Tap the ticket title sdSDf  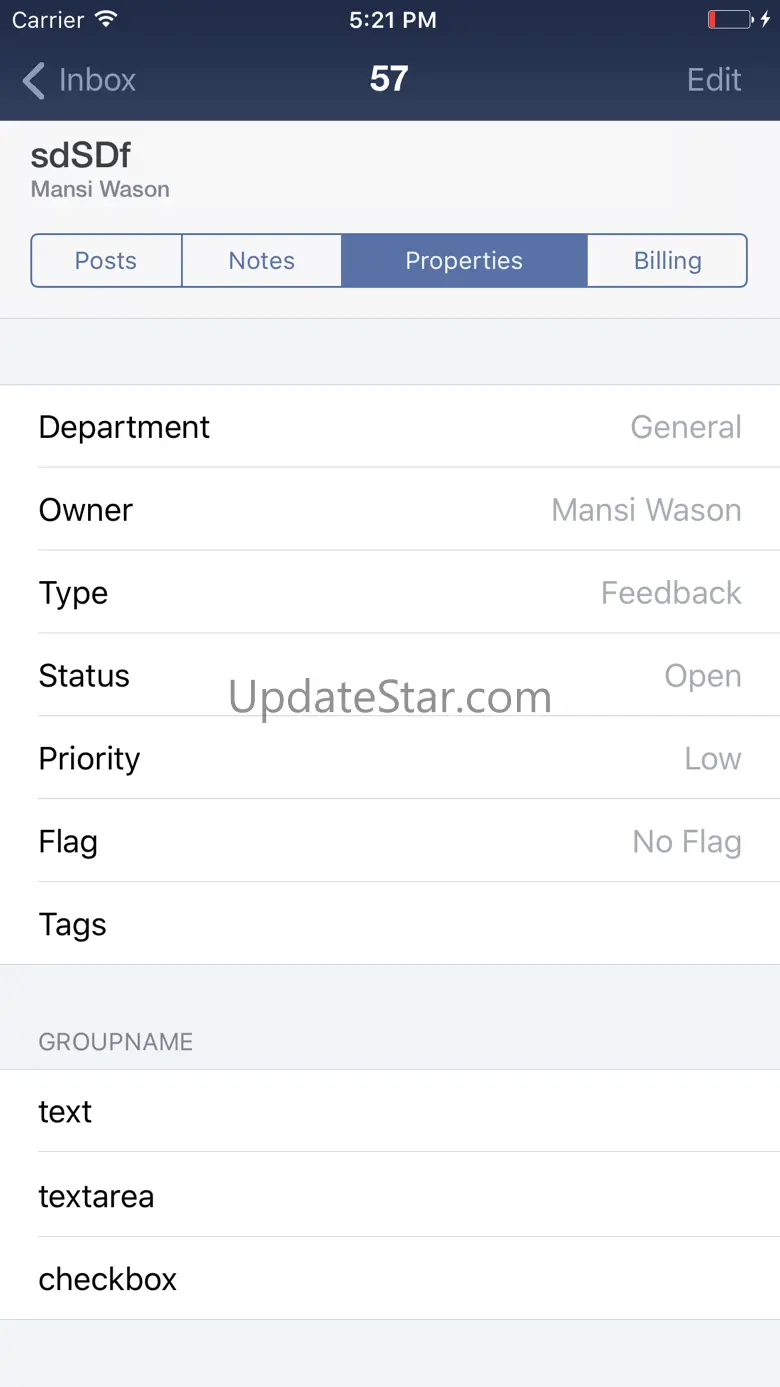click(81, 156)
